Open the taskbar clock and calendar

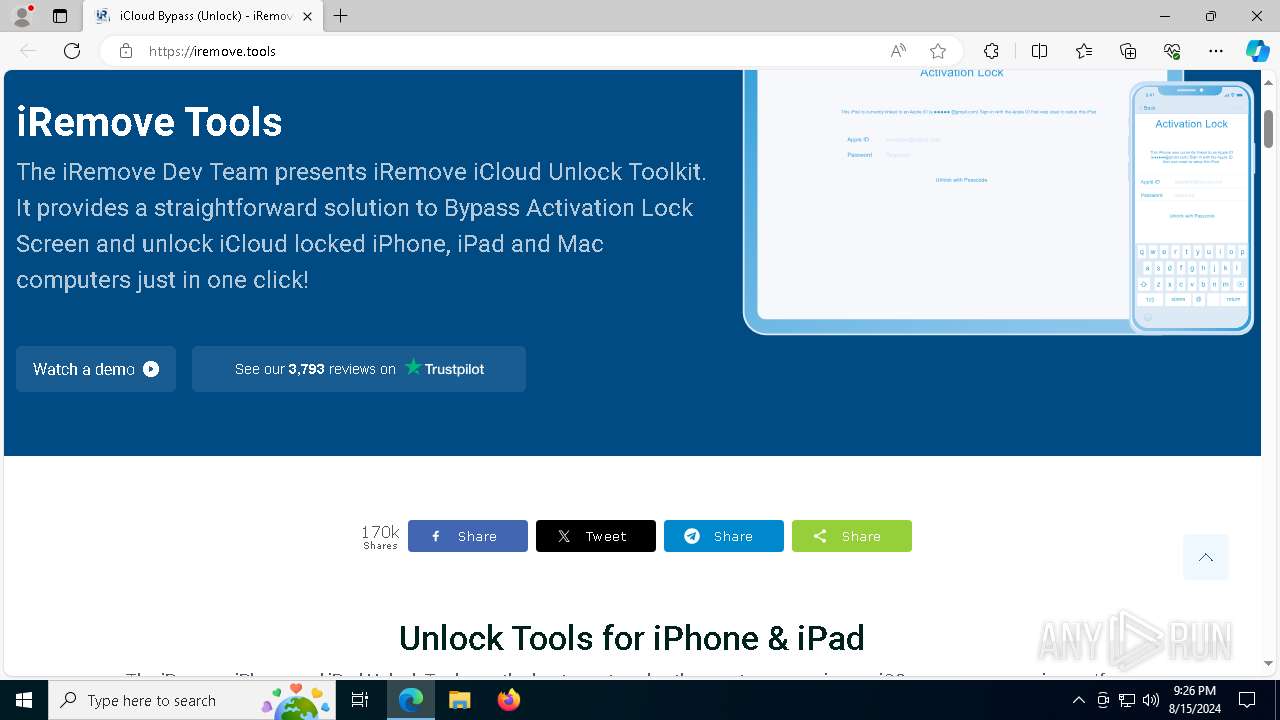(x=1194, y=700)
